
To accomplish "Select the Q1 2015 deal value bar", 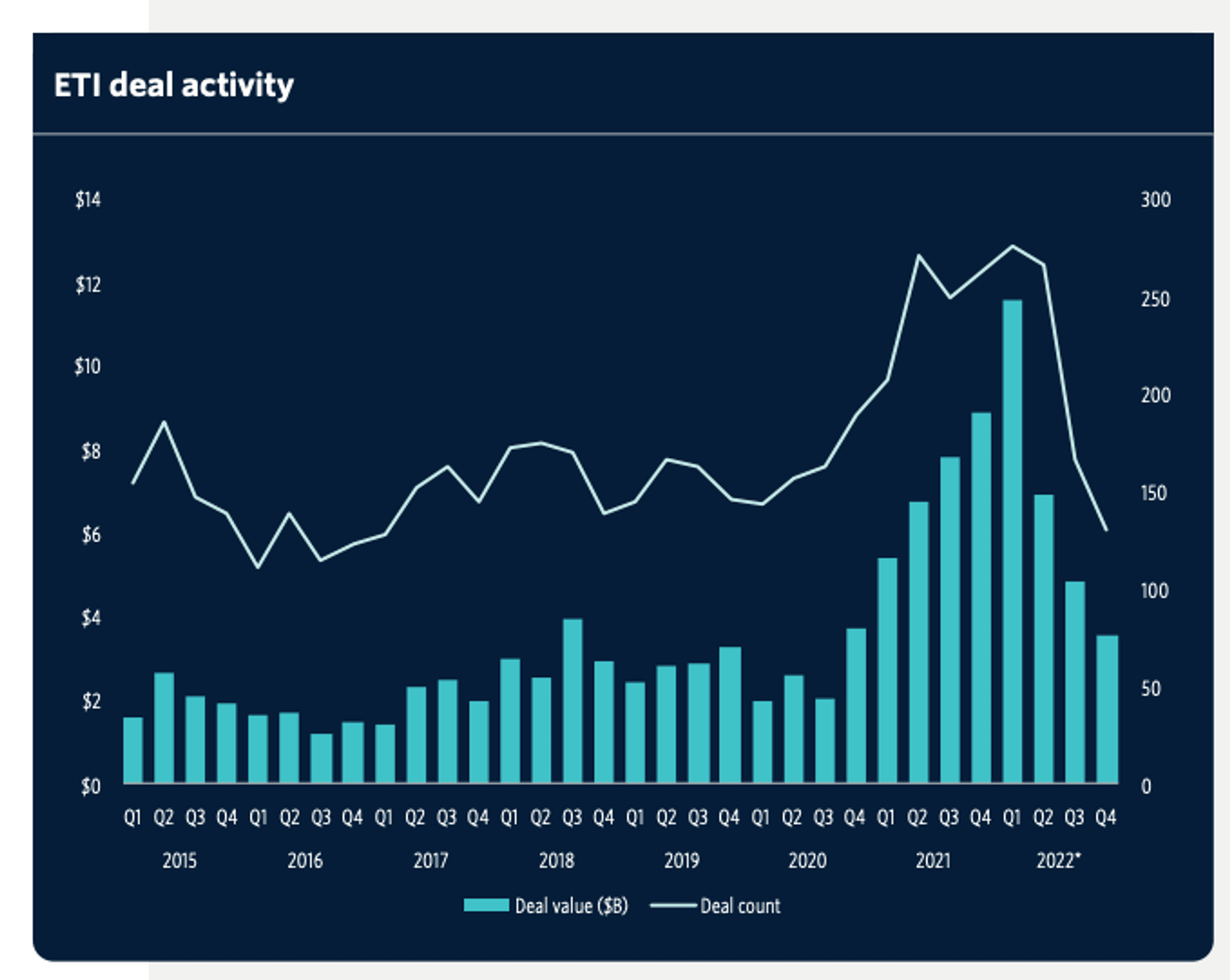I will coord(133,750).
